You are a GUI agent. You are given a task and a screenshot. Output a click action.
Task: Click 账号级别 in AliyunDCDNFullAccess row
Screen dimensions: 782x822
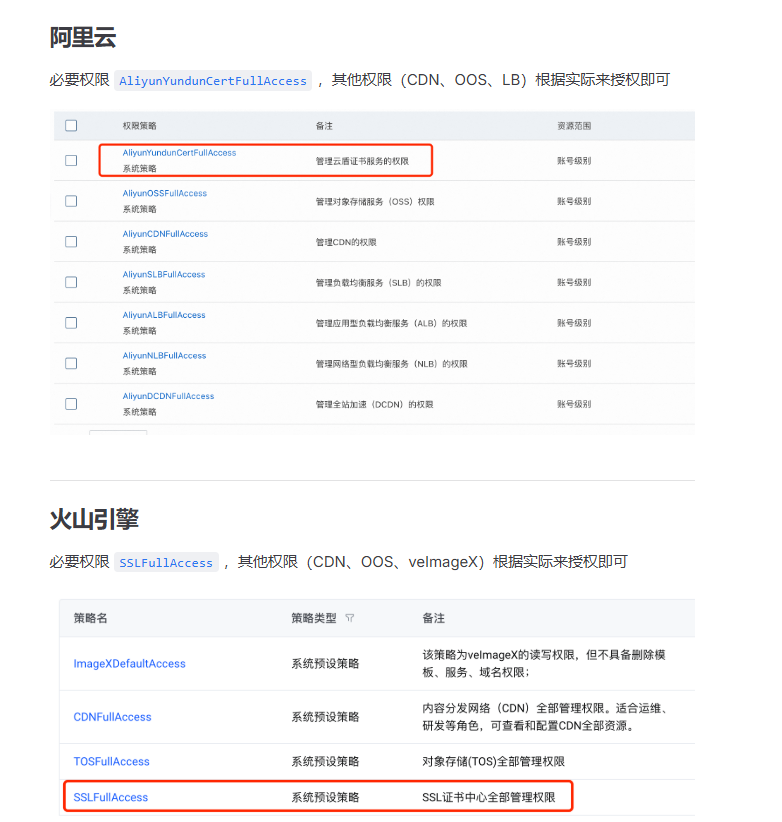(574, 404)
